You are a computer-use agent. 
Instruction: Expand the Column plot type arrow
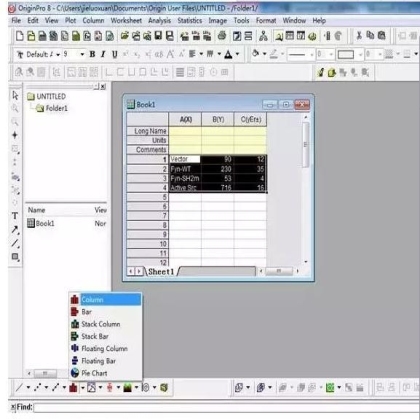coord(82,387)
